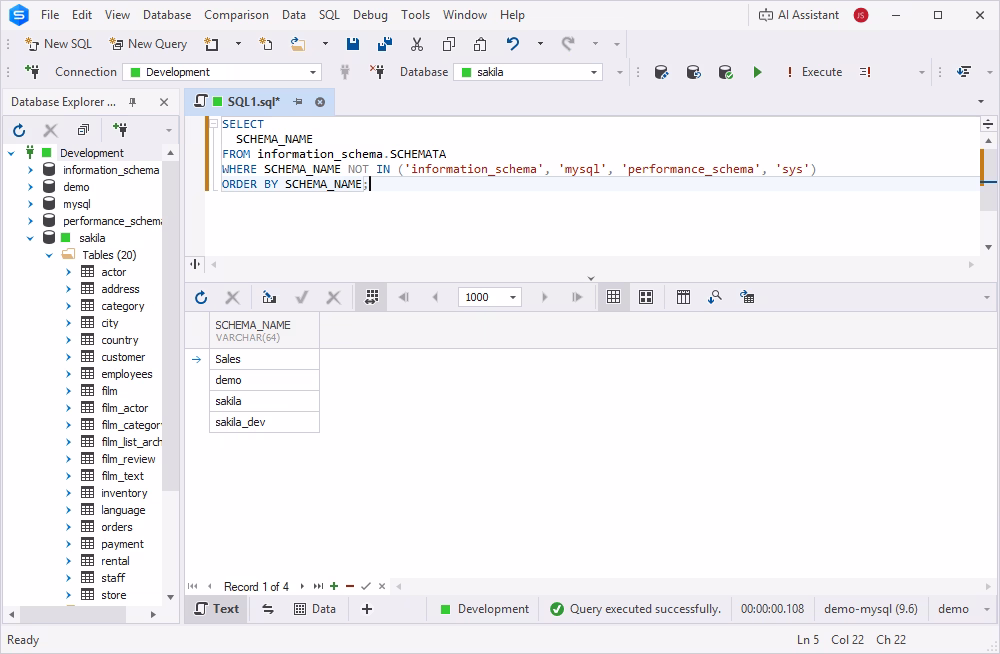This screenshot has height=654, width=1000.
Task: Switch to the Text view tab
Action: click(217, 609)
